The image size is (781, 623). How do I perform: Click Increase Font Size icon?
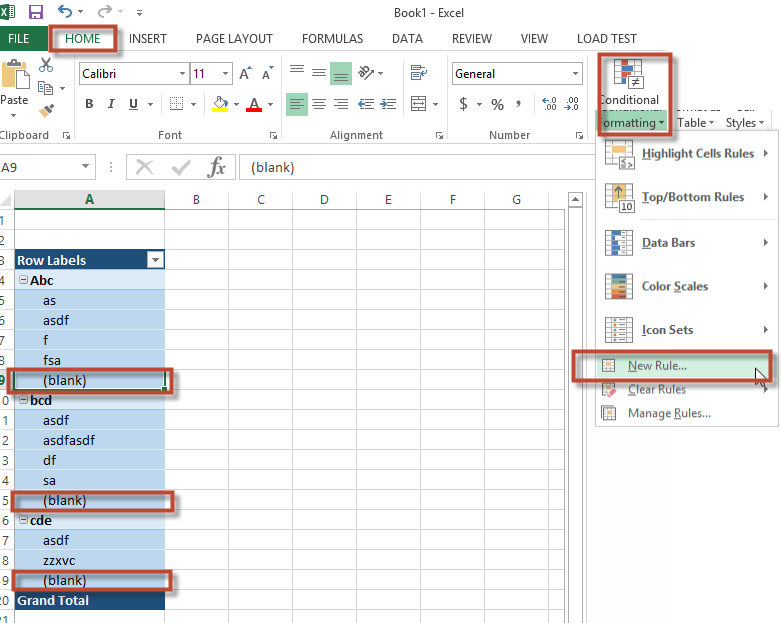coord(246,73)
